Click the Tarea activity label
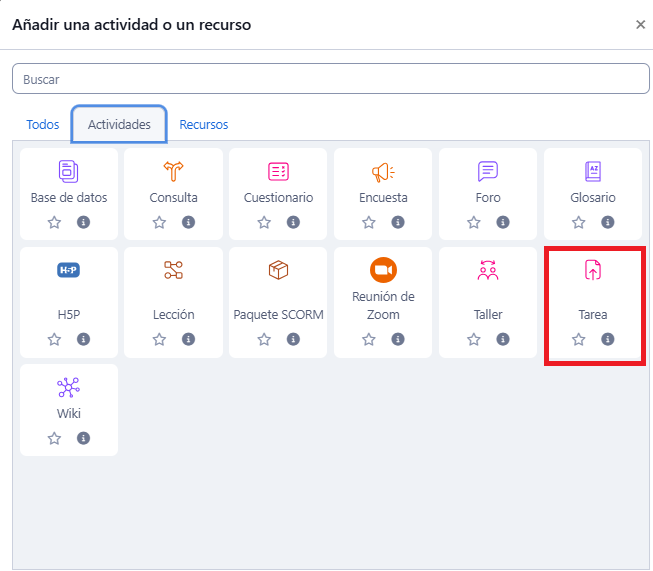Viewport: 653px width, 571px height. tap(593, 314)
